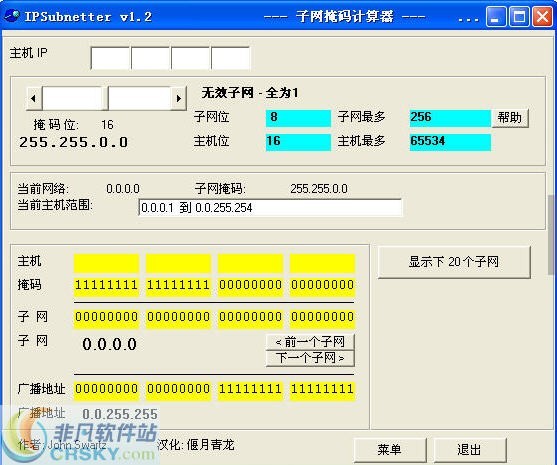The height and width of the screenshot is (465, 557).
Task: Click the first octet field of 主机 IP
Action: [110, 58]
